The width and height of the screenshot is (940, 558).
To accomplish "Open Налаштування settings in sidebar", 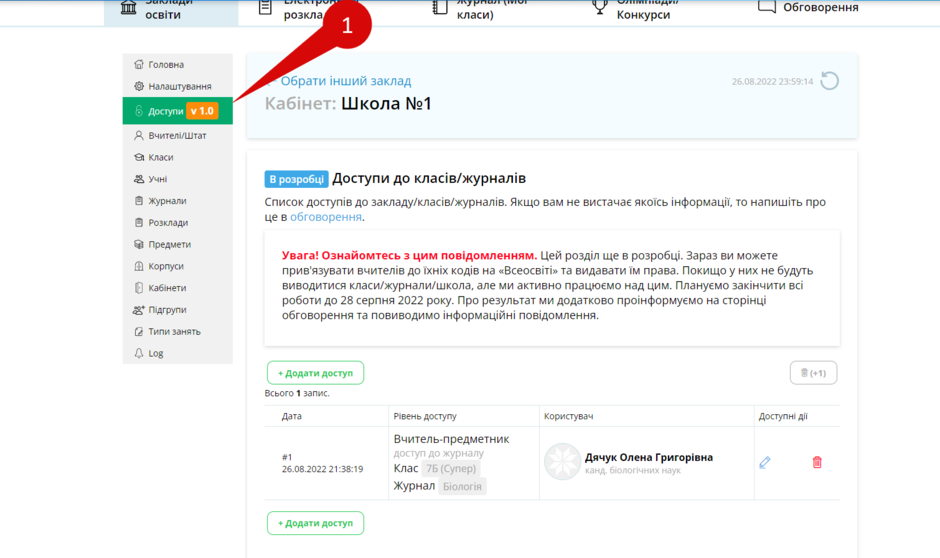I will click(177, 86).
